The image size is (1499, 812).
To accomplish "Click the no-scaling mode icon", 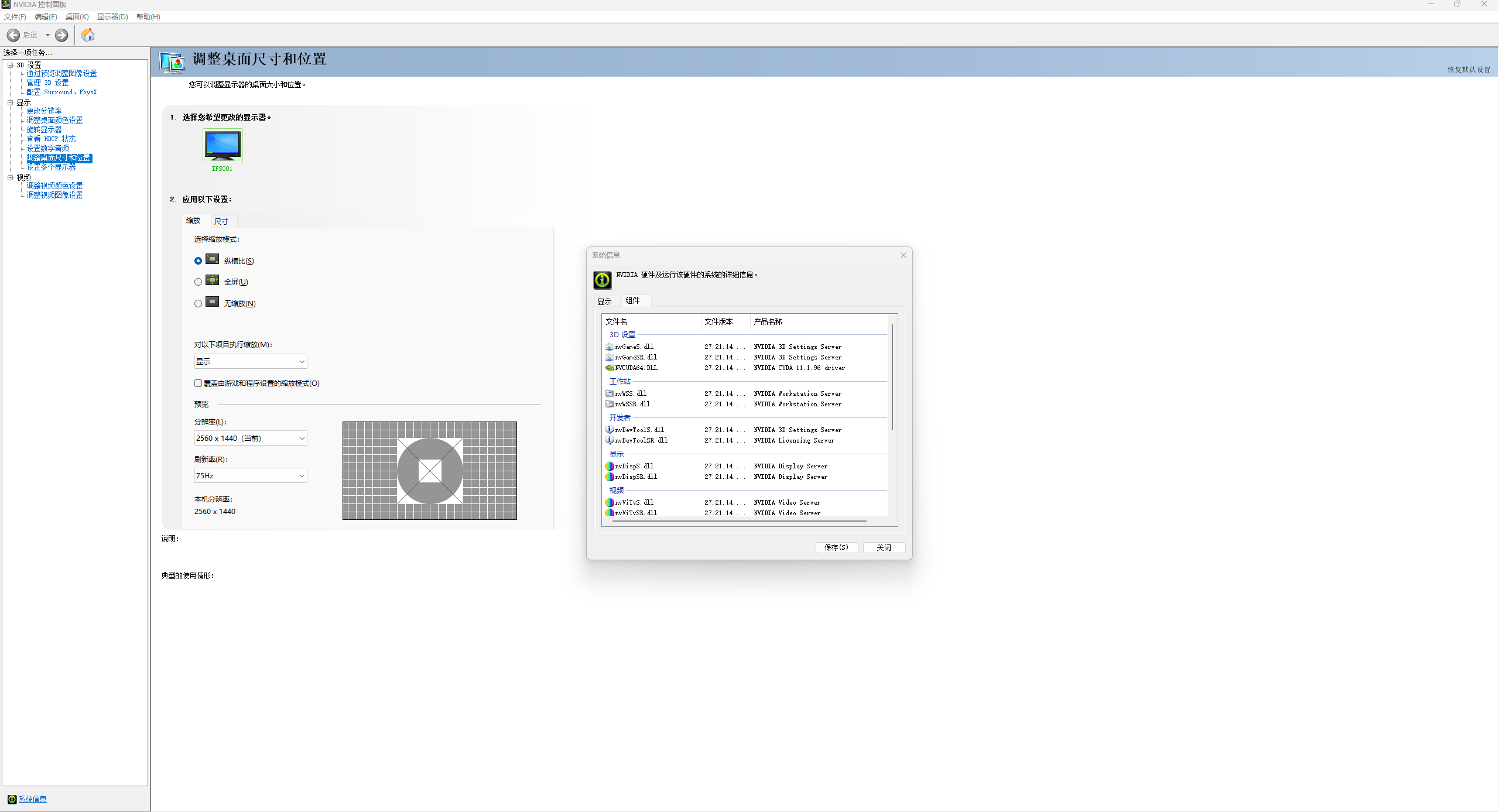I will (212, 302).
